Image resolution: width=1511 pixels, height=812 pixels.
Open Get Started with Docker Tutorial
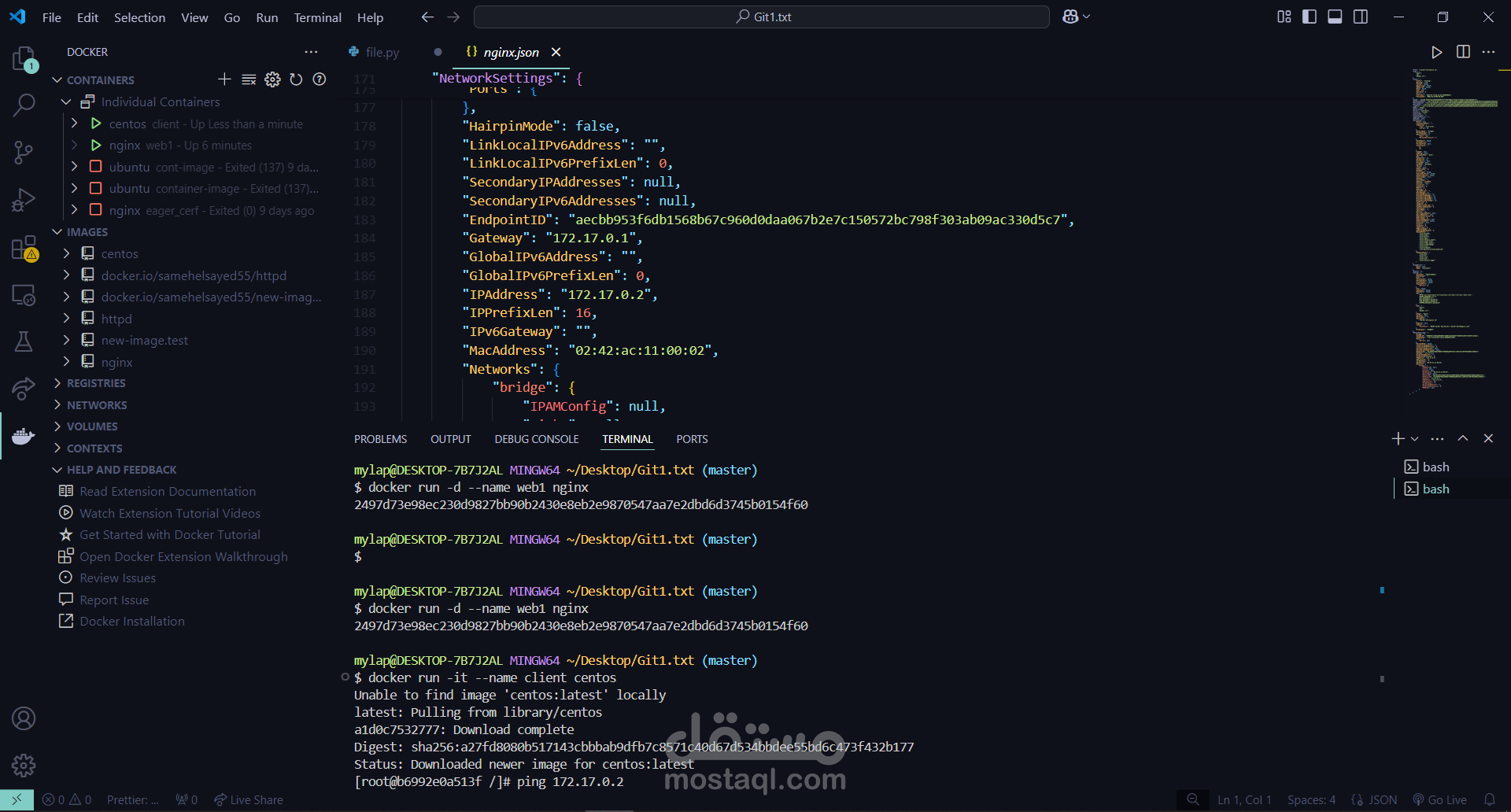click(x=170, y=534)
